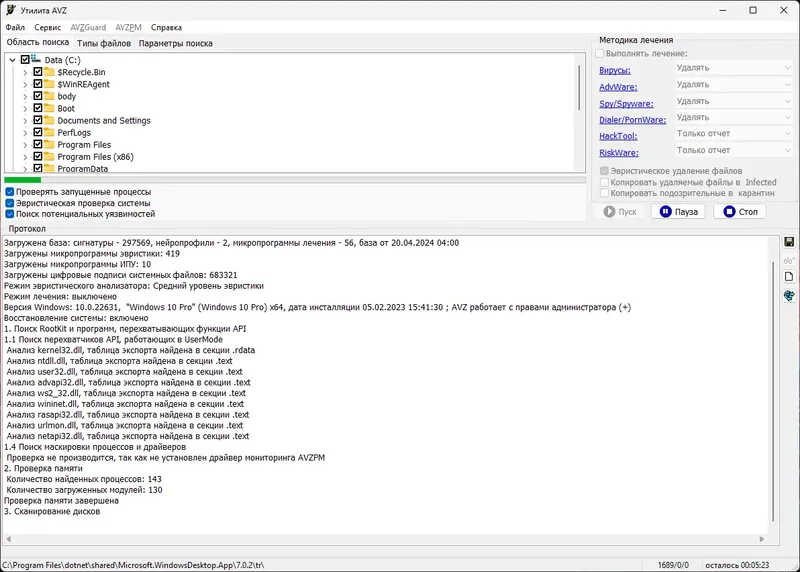Open the Вирусы action dropdown
The width and height of the screenshot is (800, 572).
[733, 68]
